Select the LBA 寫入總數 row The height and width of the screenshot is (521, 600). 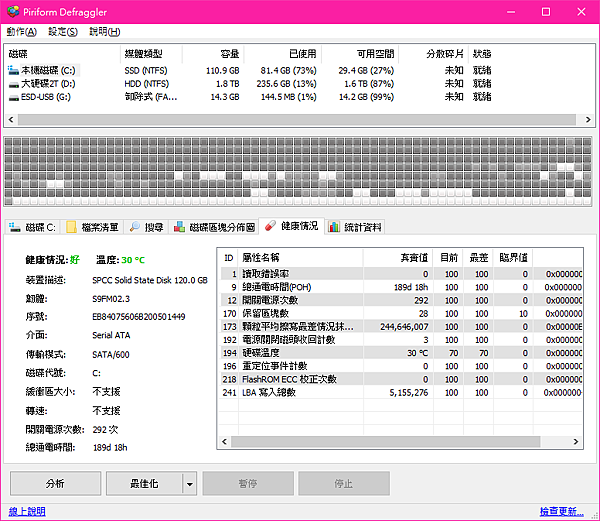(401, 392)
